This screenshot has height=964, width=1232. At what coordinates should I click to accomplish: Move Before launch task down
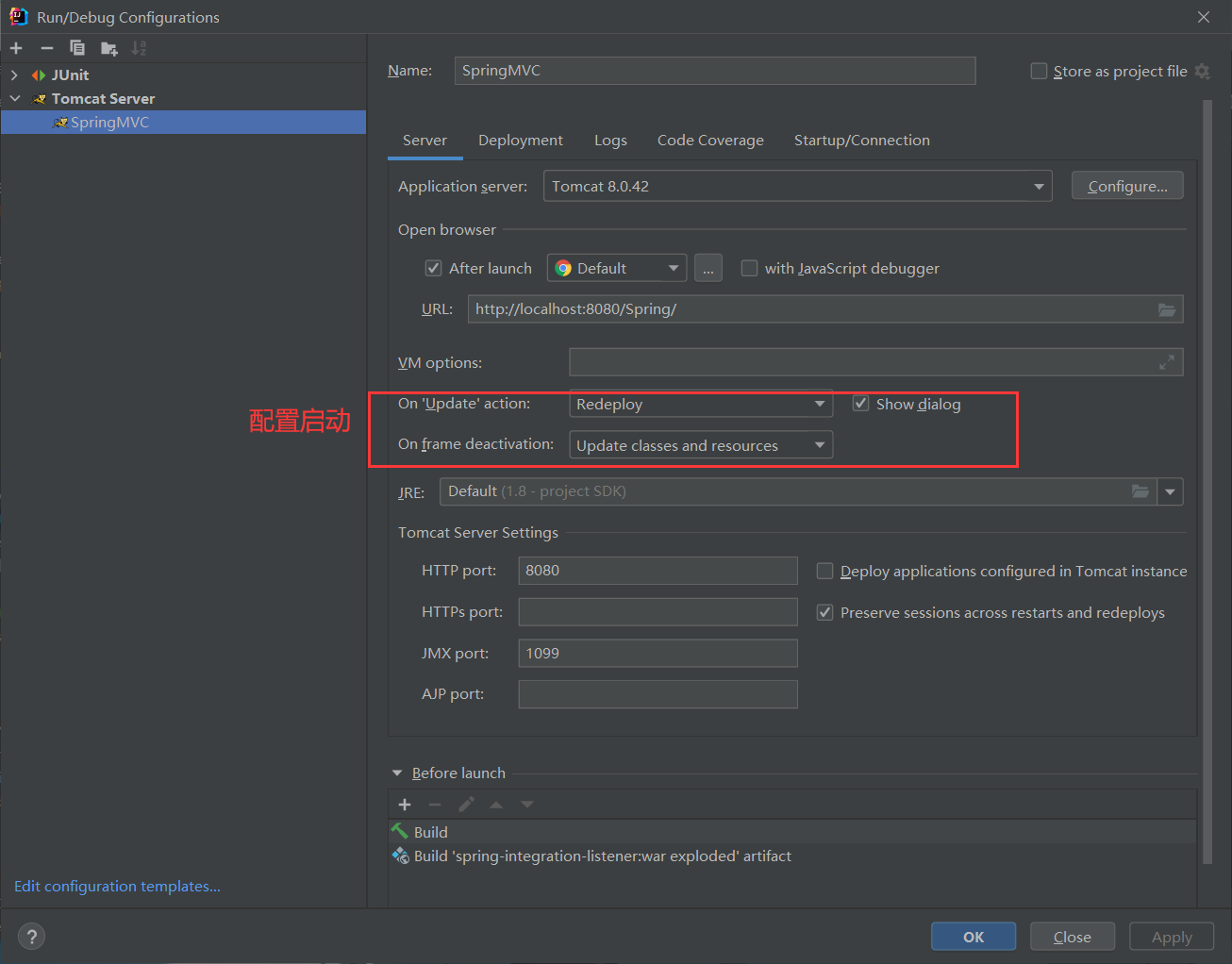coord(527,805)
